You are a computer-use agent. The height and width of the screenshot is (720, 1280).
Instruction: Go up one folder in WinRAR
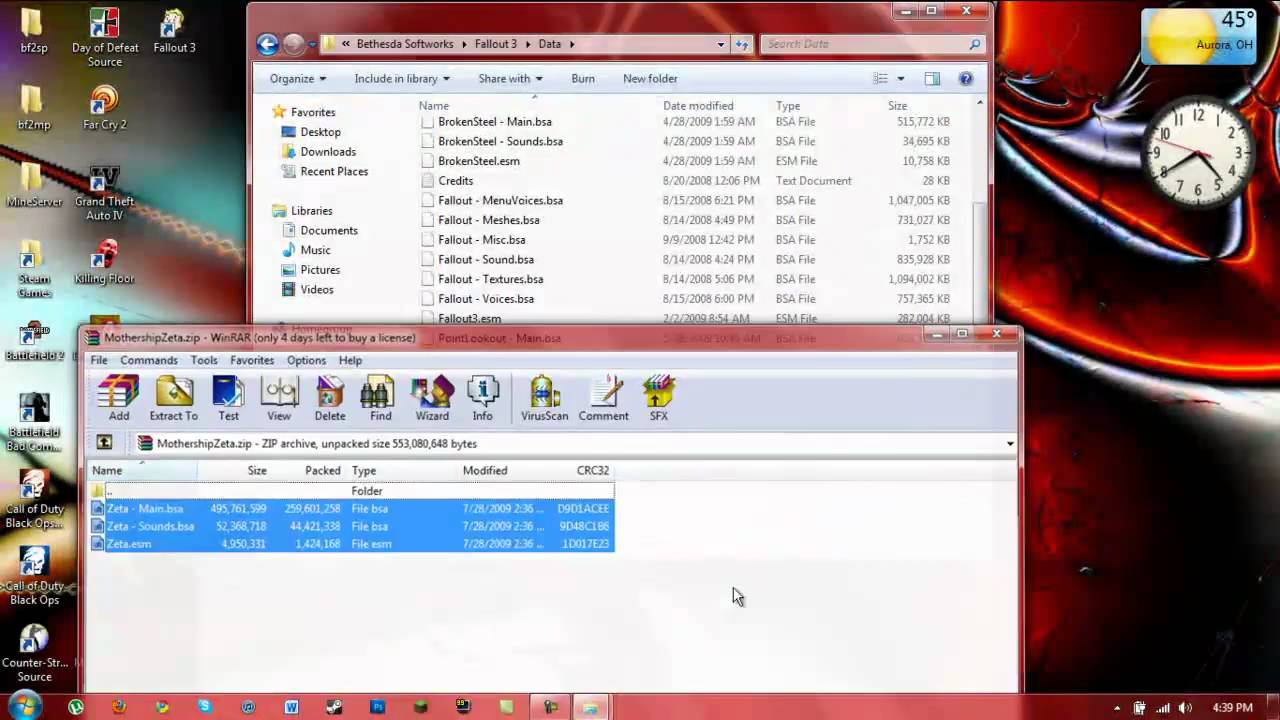104,443
